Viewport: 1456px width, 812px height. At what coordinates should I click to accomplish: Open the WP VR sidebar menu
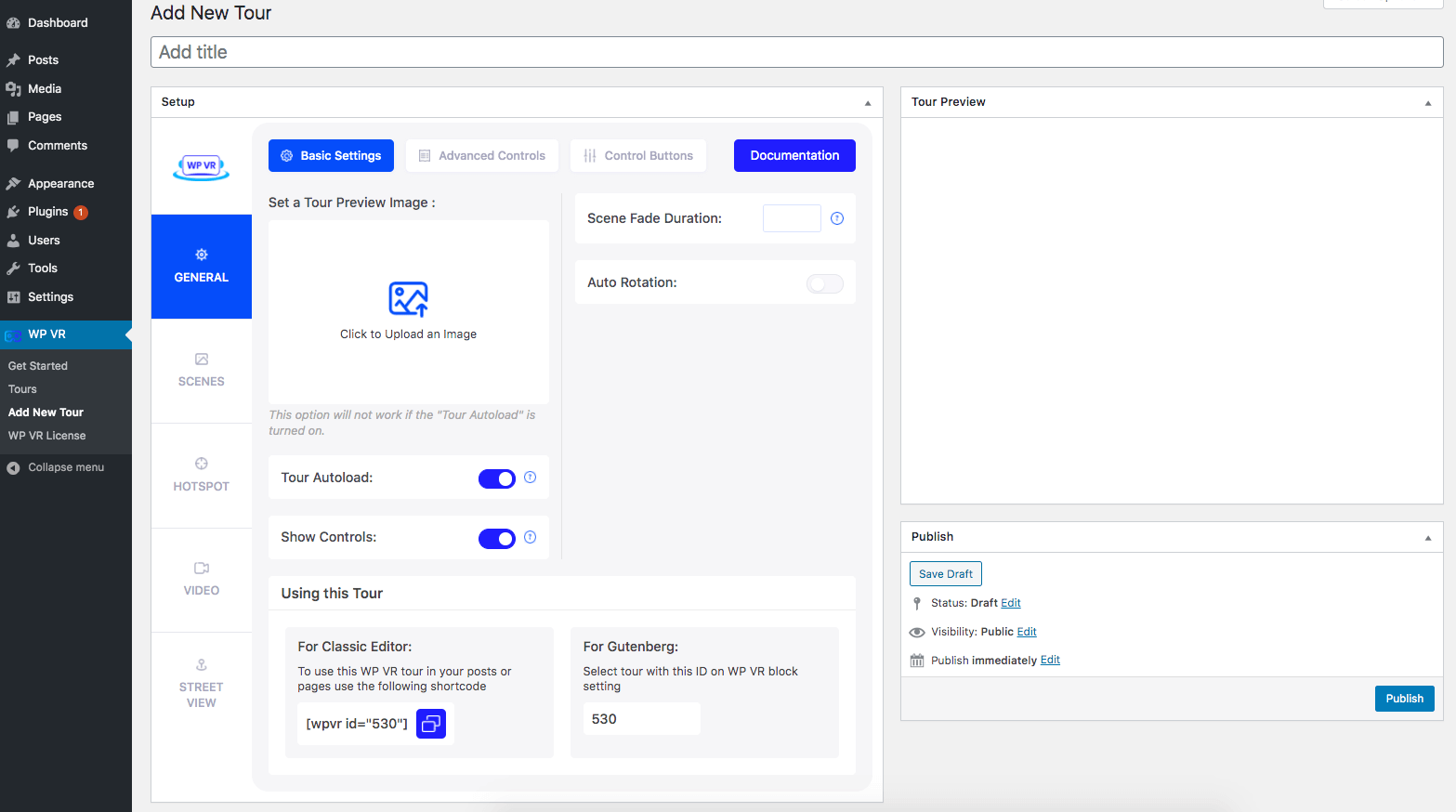pyautogui.click(x=66, y=334)
